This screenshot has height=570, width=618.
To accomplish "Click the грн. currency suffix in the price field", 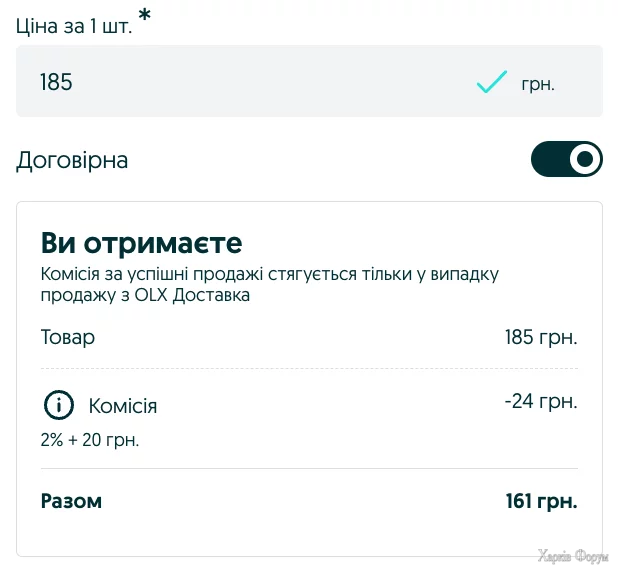I will (x=537, y=84).
